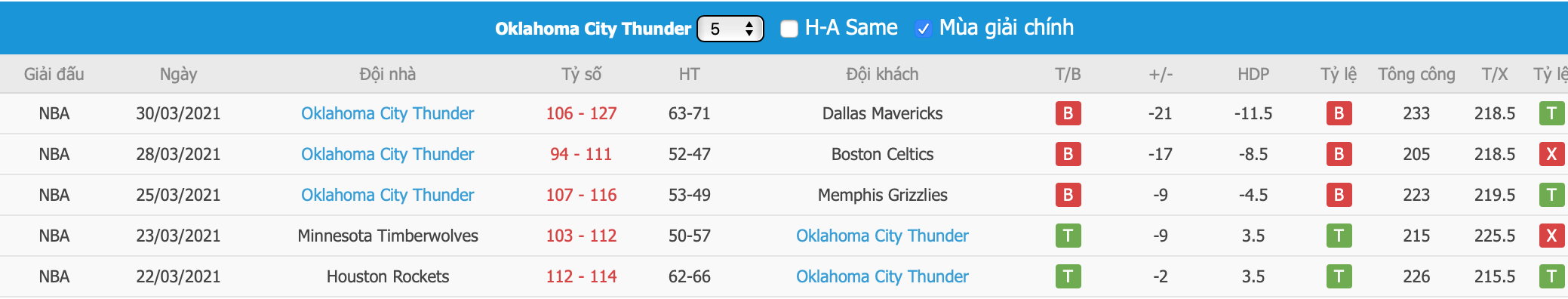The height and width of the screenshot is (299, 1568).
Task: Click the red B T/B badge in Boston Celtics row
Action: point(1068,154)
